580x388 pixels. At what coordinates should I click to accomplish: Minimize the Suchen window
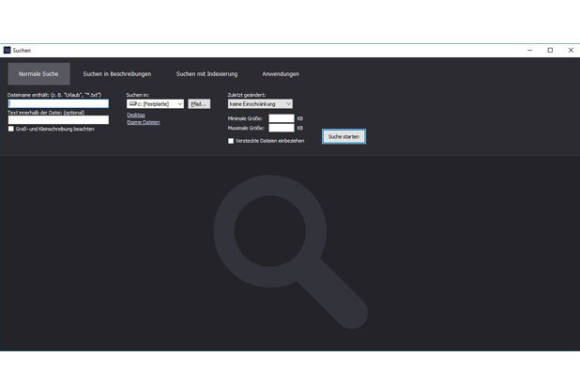[x=530, y=50]
